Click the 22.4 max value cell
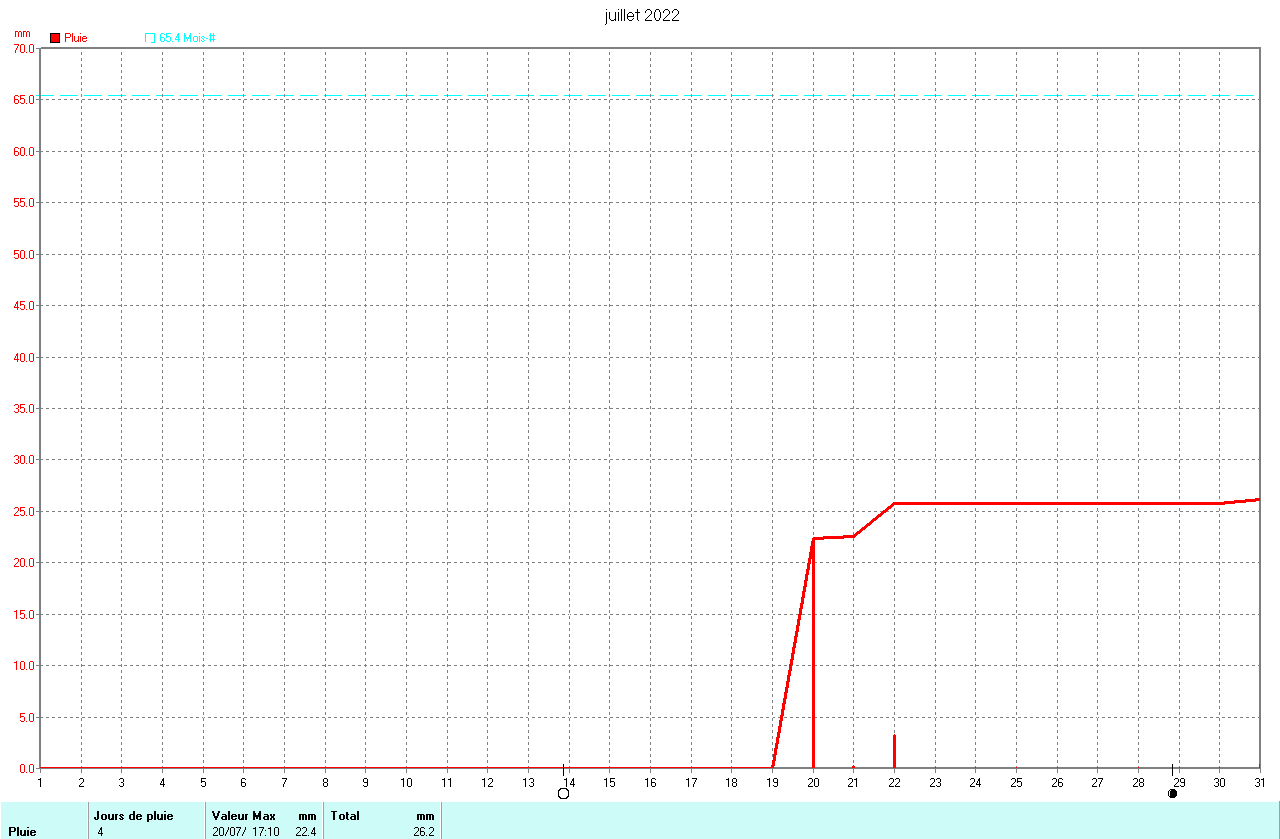1280x839 pixels. [305, 831]
